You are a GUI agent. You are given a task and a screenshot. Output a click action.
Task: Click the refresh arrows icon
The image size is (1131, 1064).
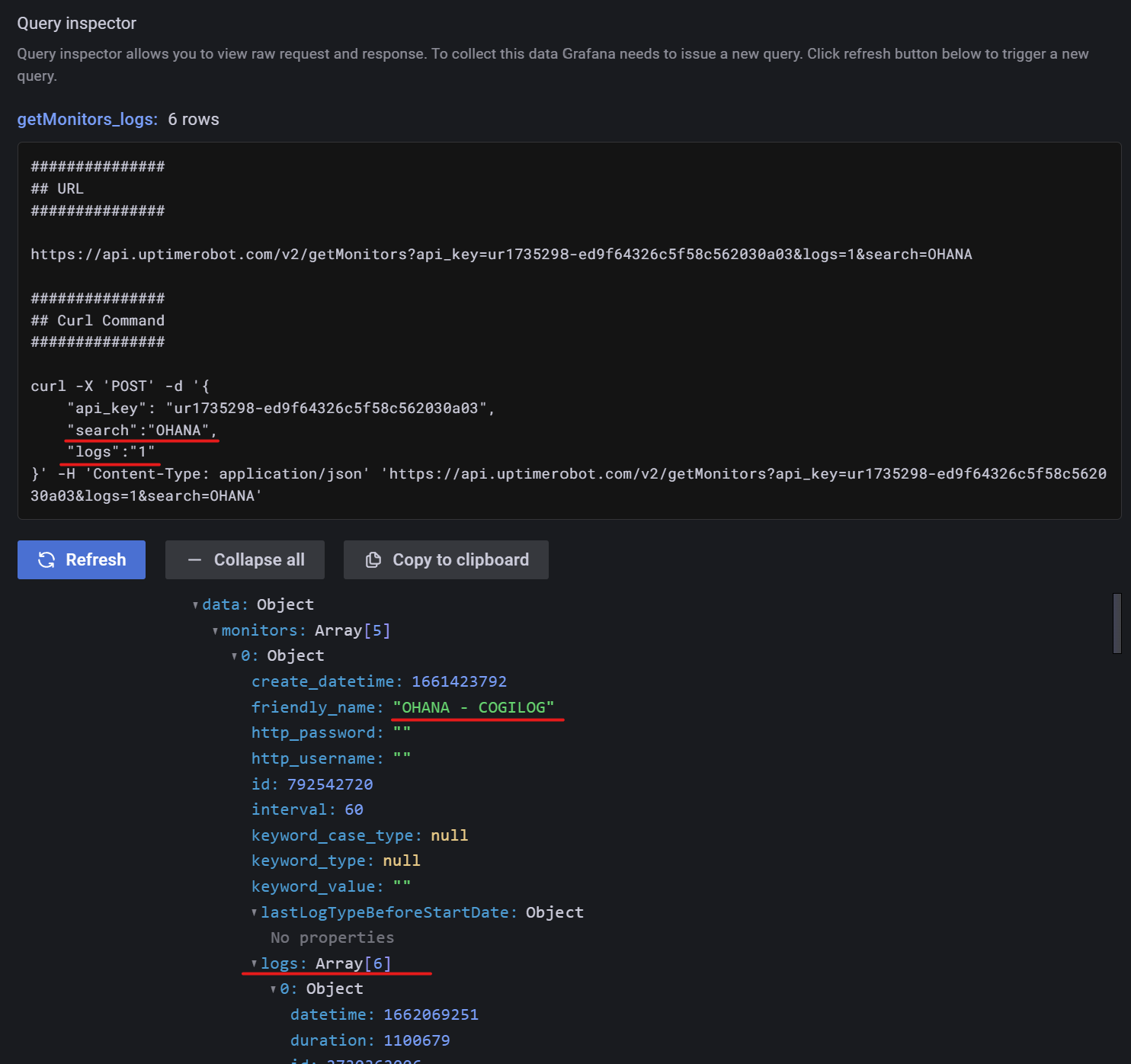point(46,559)
